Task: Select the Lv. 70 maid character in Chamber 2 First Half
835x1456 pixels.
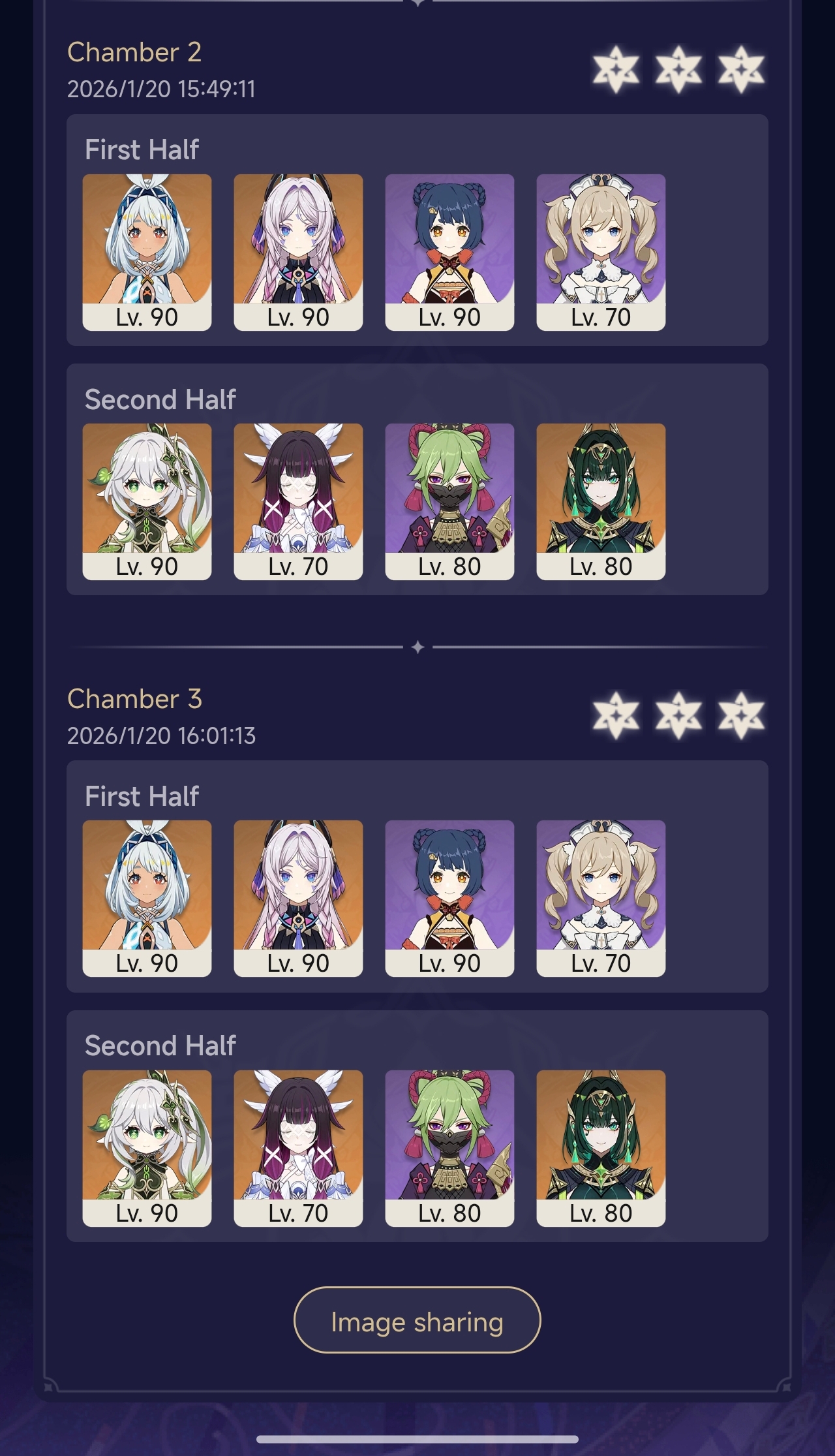Action: 601,252
